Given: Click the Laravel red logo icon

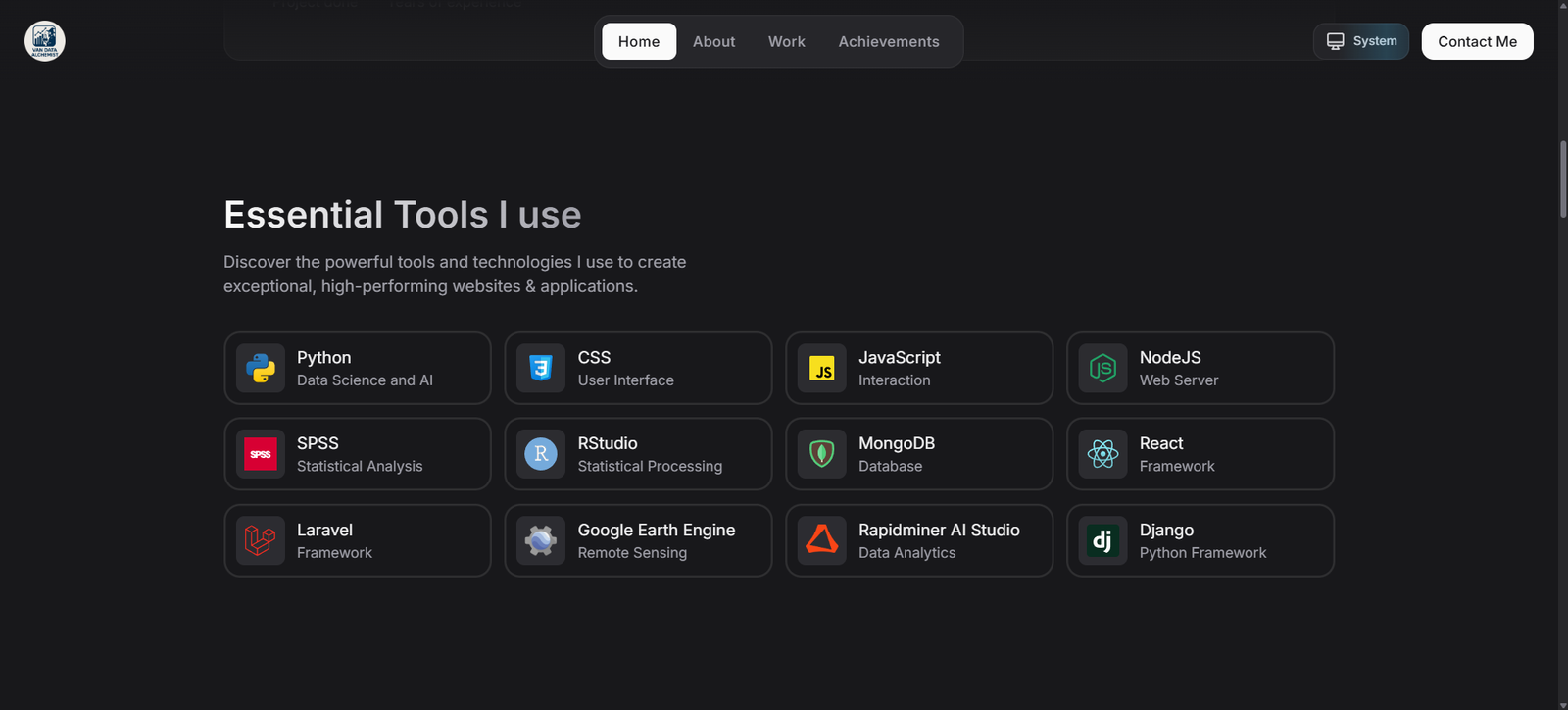Looking at the screenshot, I should (261, 540).
